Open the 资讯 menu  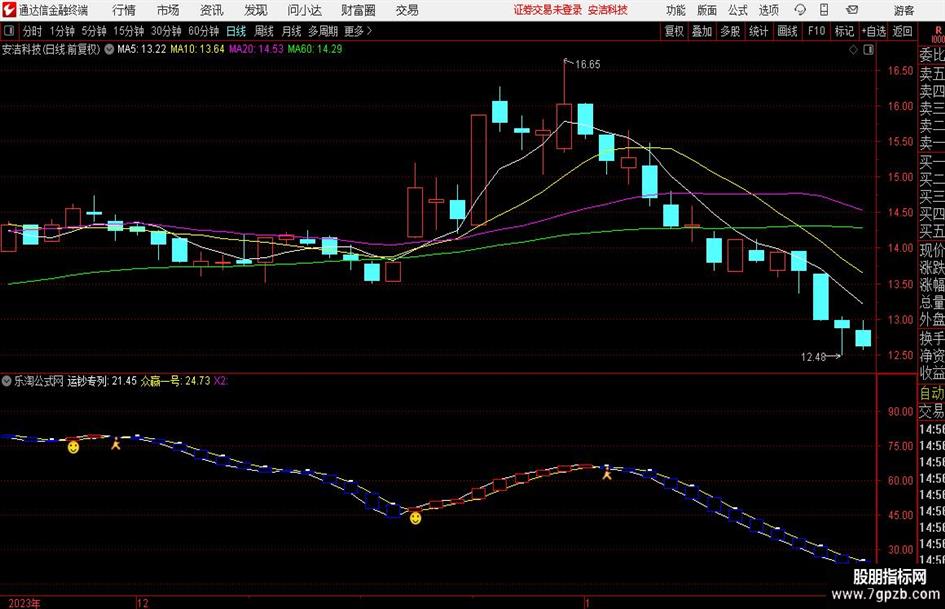212,10
